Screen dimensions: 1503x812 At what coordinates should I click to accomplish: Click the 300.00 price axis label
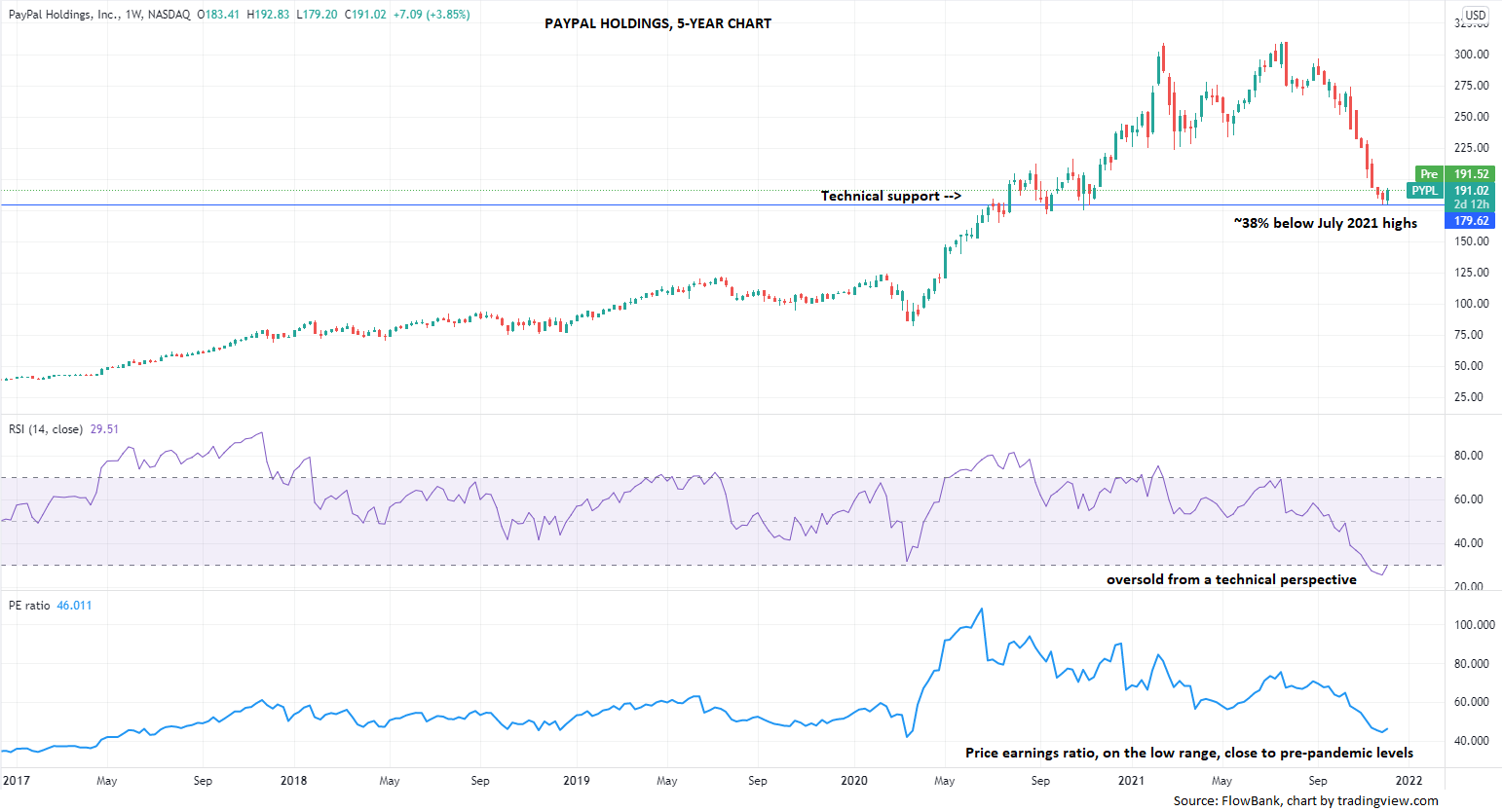click(x=1471, y=55)
